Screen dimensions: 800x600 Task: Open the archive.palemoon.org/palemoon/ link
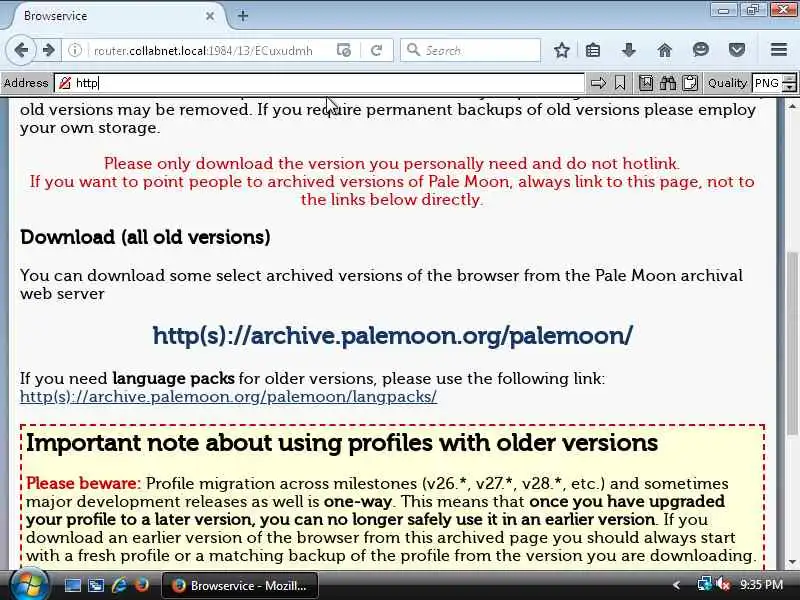click(392, 336)
